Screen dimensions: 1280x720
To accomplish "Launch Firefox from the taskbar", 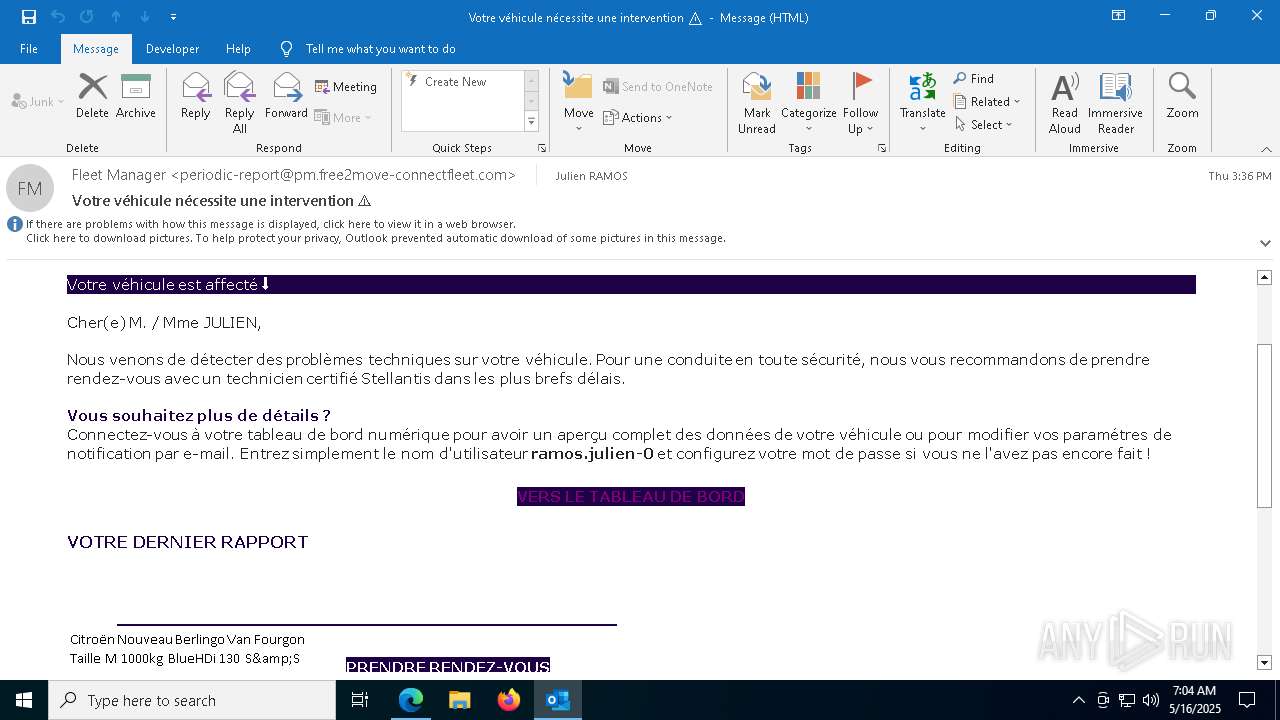I will 509,700.
